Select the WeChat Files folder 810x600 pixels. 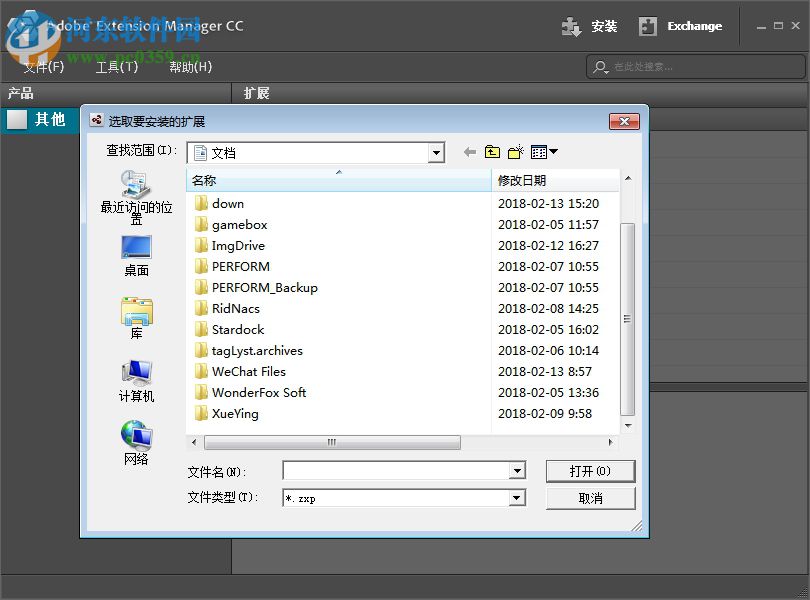click(x=247, y=371)
